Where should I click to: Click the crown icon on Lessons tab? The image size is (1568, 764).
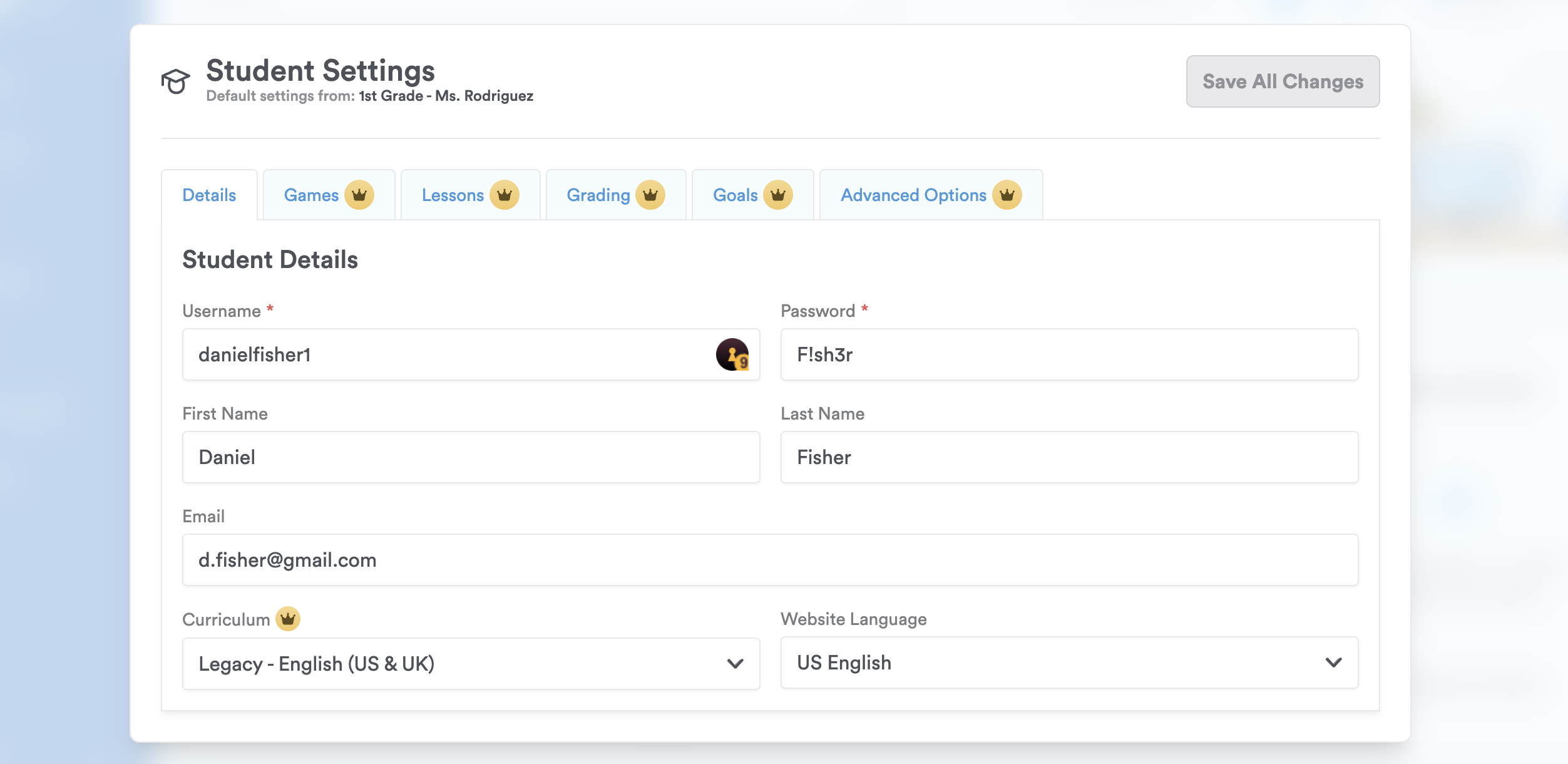(x=505, y=195)
